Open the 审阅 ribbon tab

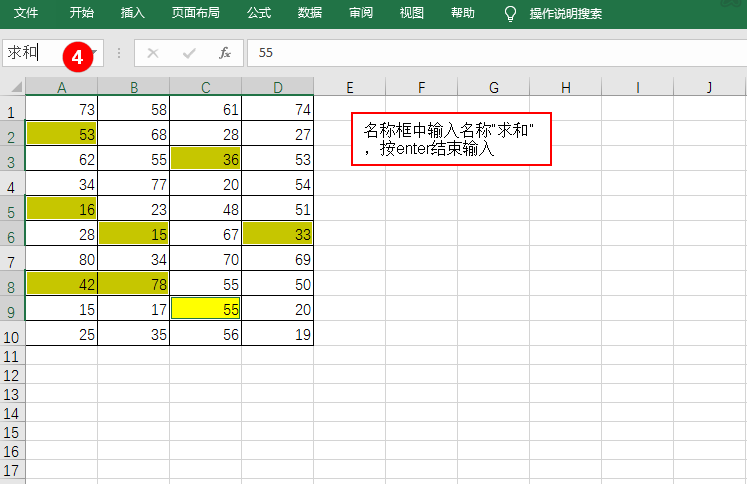[361, 13]
